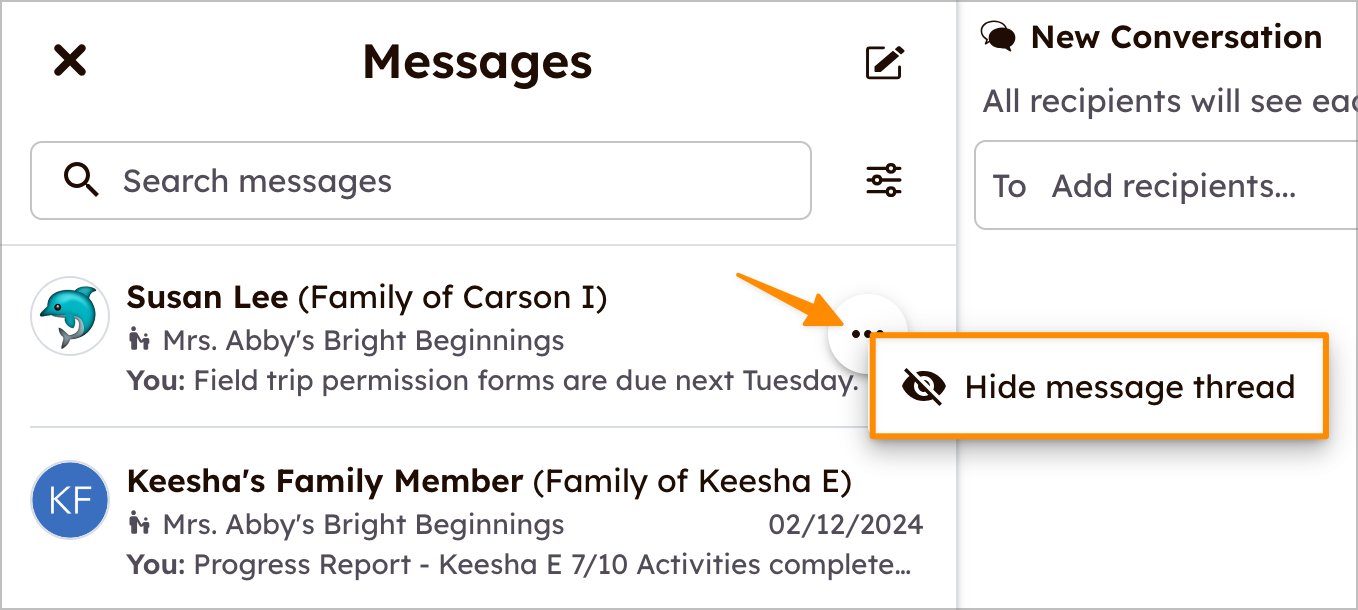The image size is (1358, 610).
Task: Open the compose new message icon
Action: point(884,61)
